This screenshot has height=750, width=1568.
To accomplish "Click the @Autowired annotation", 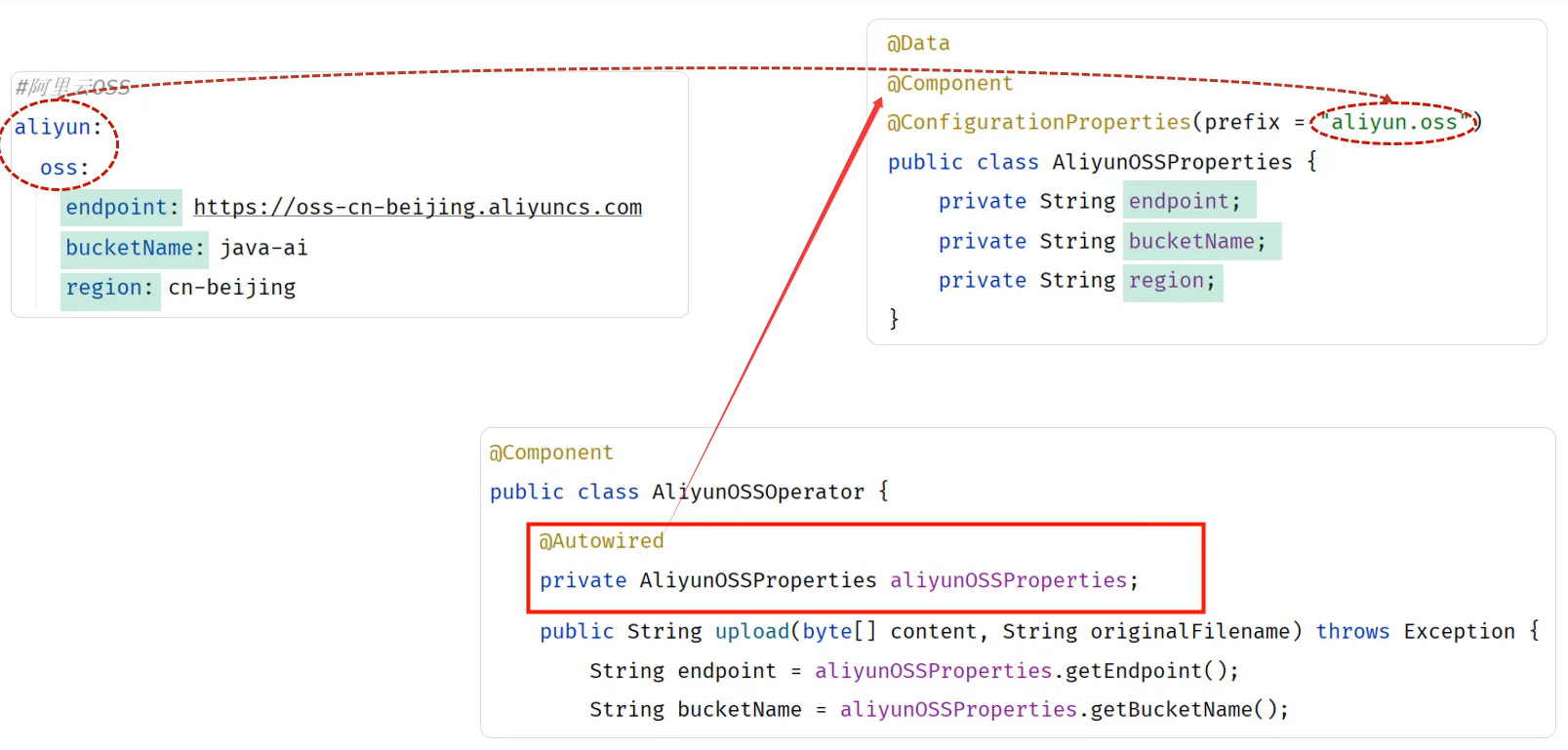I will click(x=601, y=541).
